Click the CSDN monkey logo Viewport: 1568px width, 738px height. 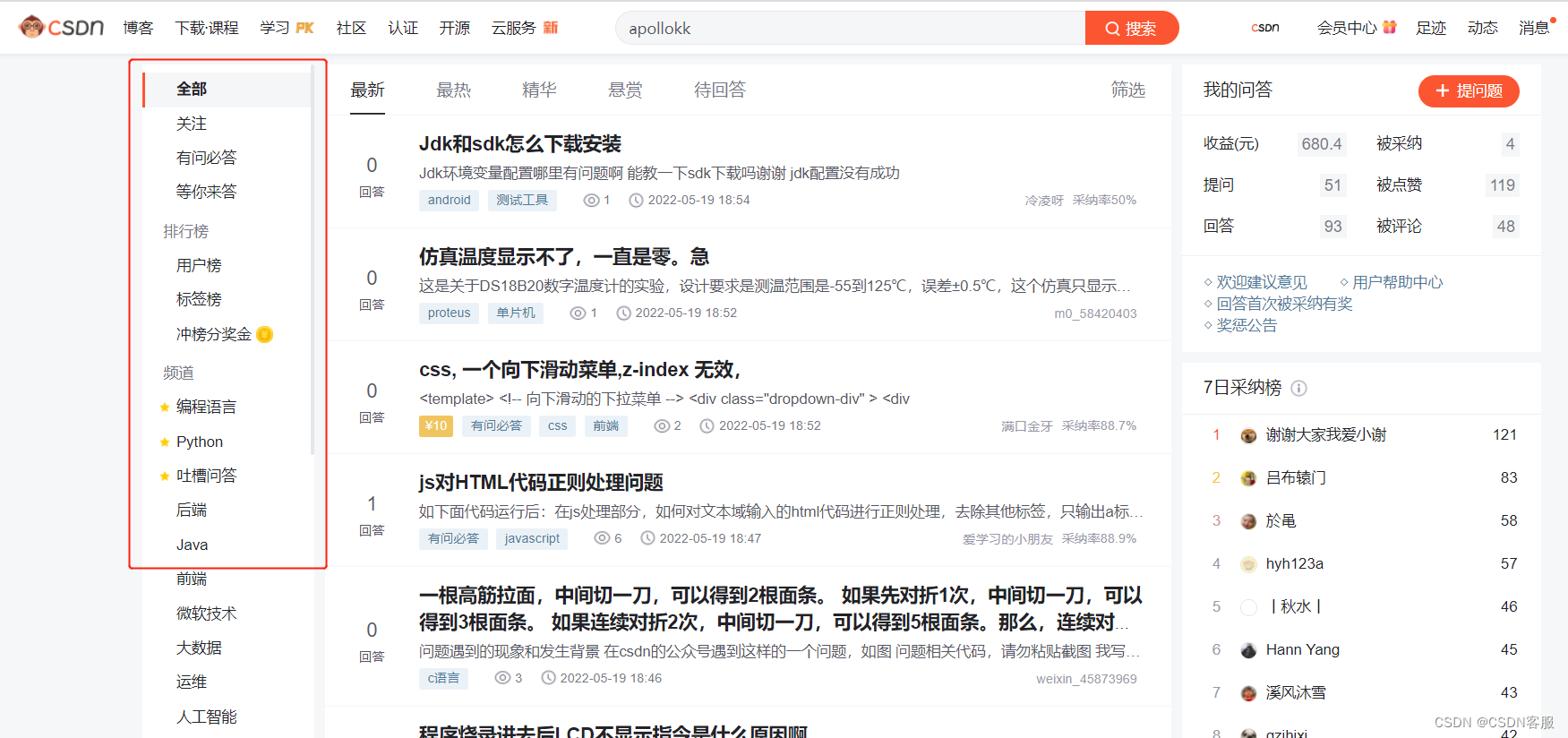coord(61,27)
